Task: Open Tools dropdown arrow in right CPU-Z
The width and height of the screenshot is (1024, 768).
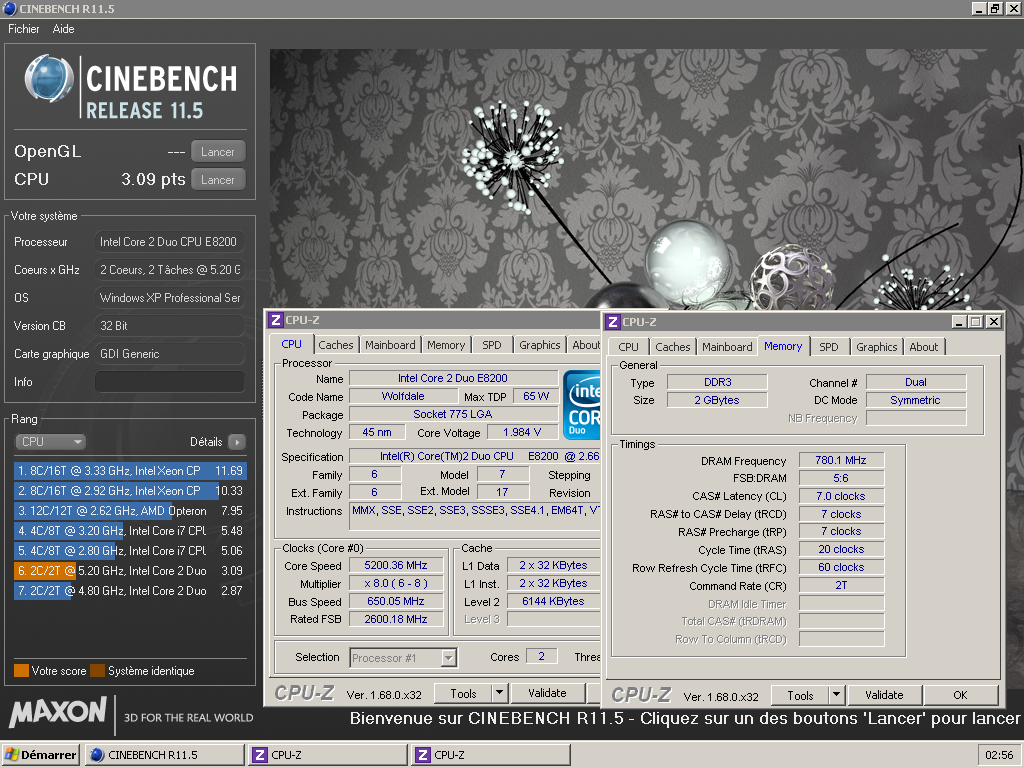Action: (837, 696)
